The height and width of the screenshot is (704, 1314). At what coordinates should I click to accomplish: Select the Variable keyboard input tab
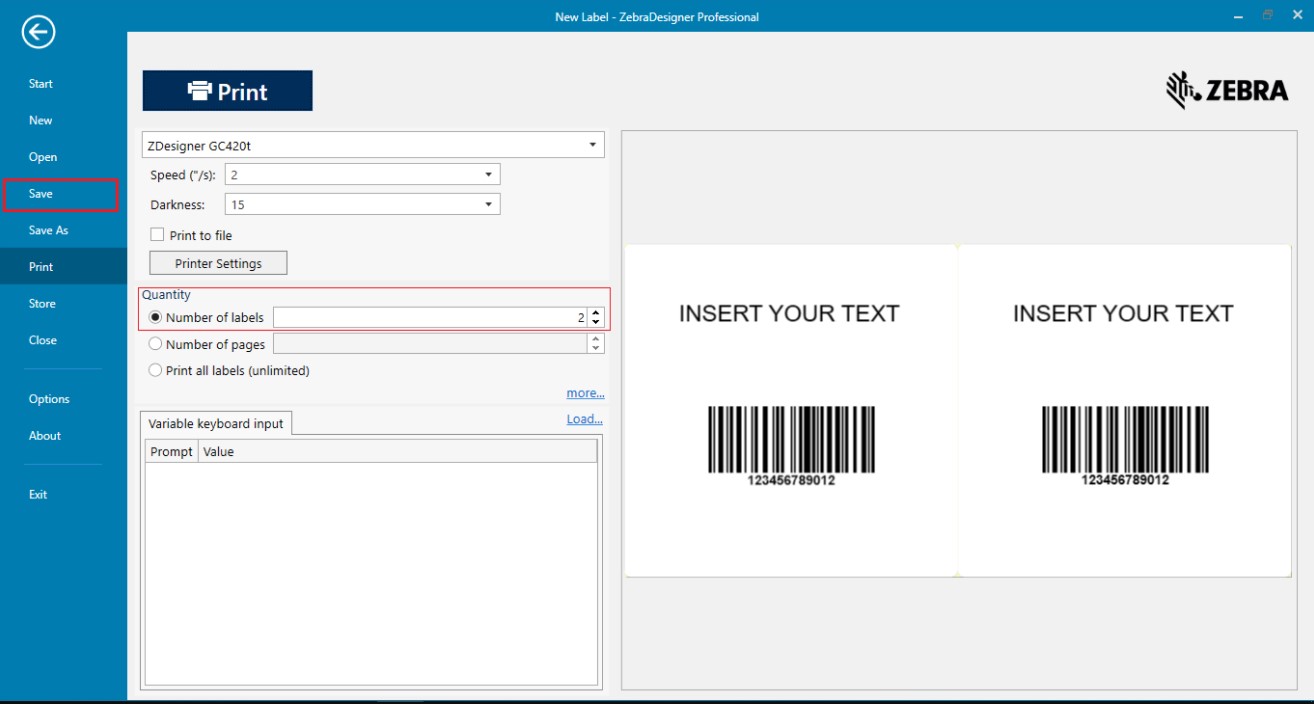click(x=216, y=424)
